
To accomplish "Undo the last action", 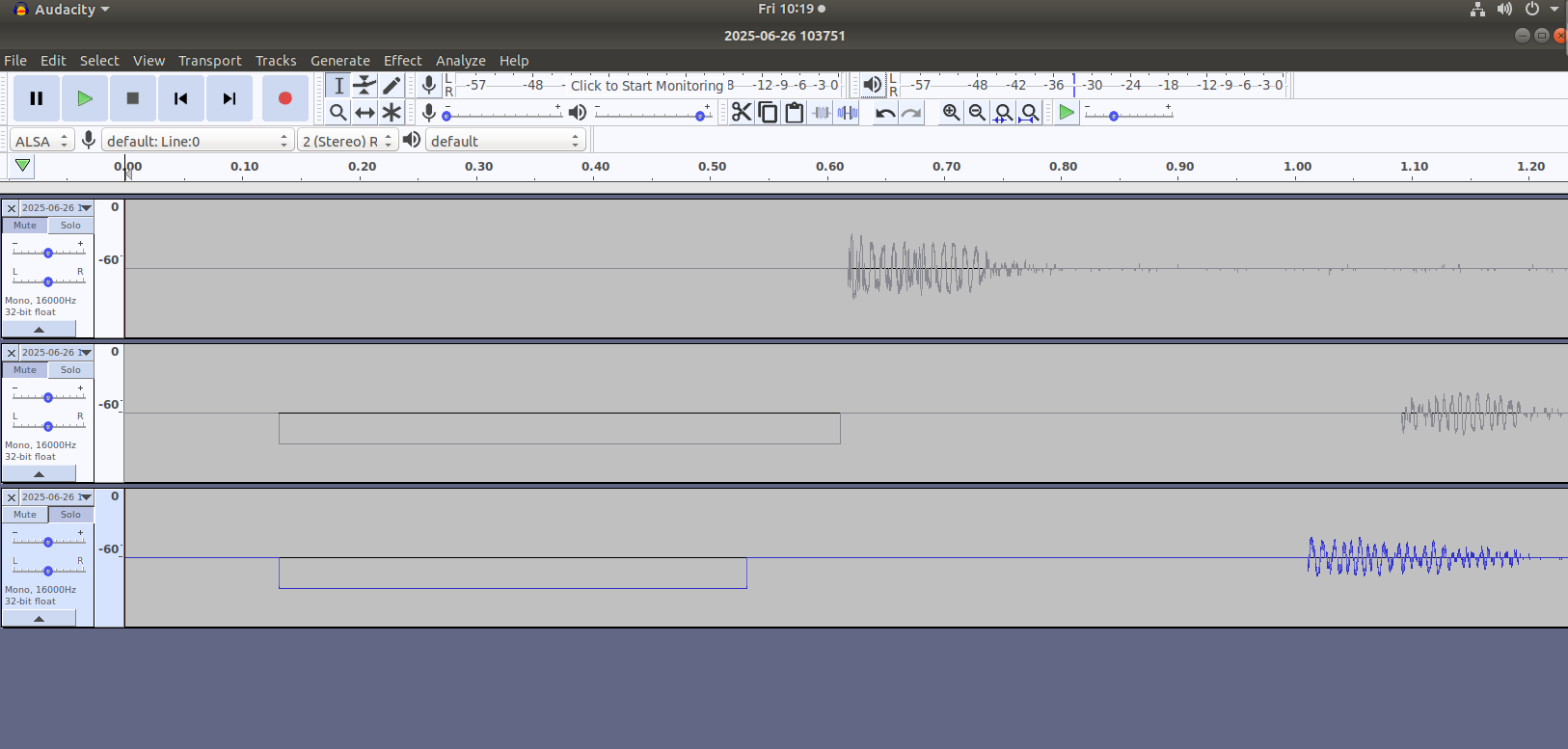I will [885, 113].
